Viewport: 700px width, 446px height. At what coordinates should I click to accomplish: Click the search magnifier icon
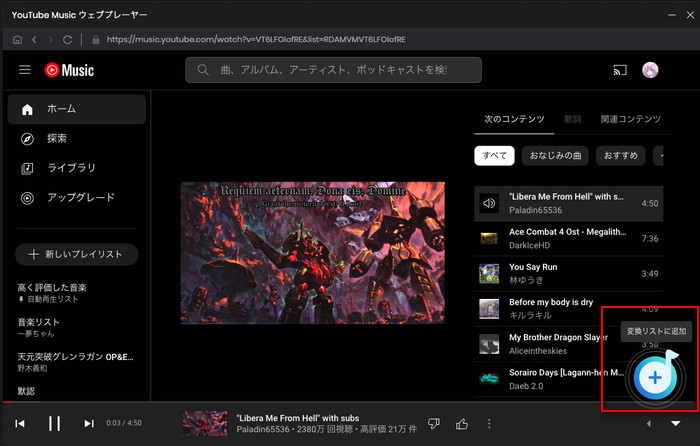tap(203, 70)
